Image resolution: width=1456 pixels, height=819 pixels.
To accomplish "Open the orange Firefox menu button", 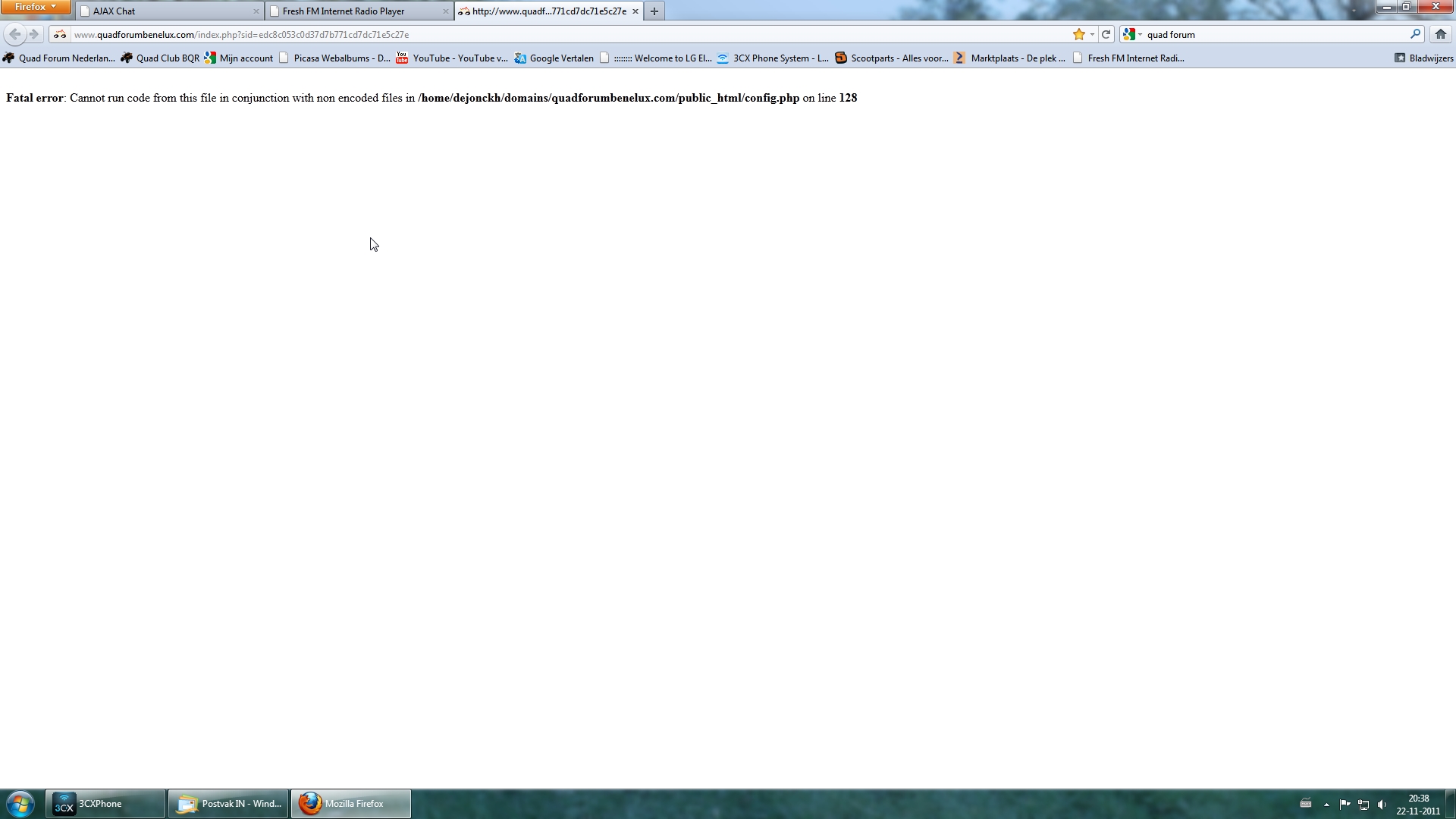I will (x=35, y=7).
